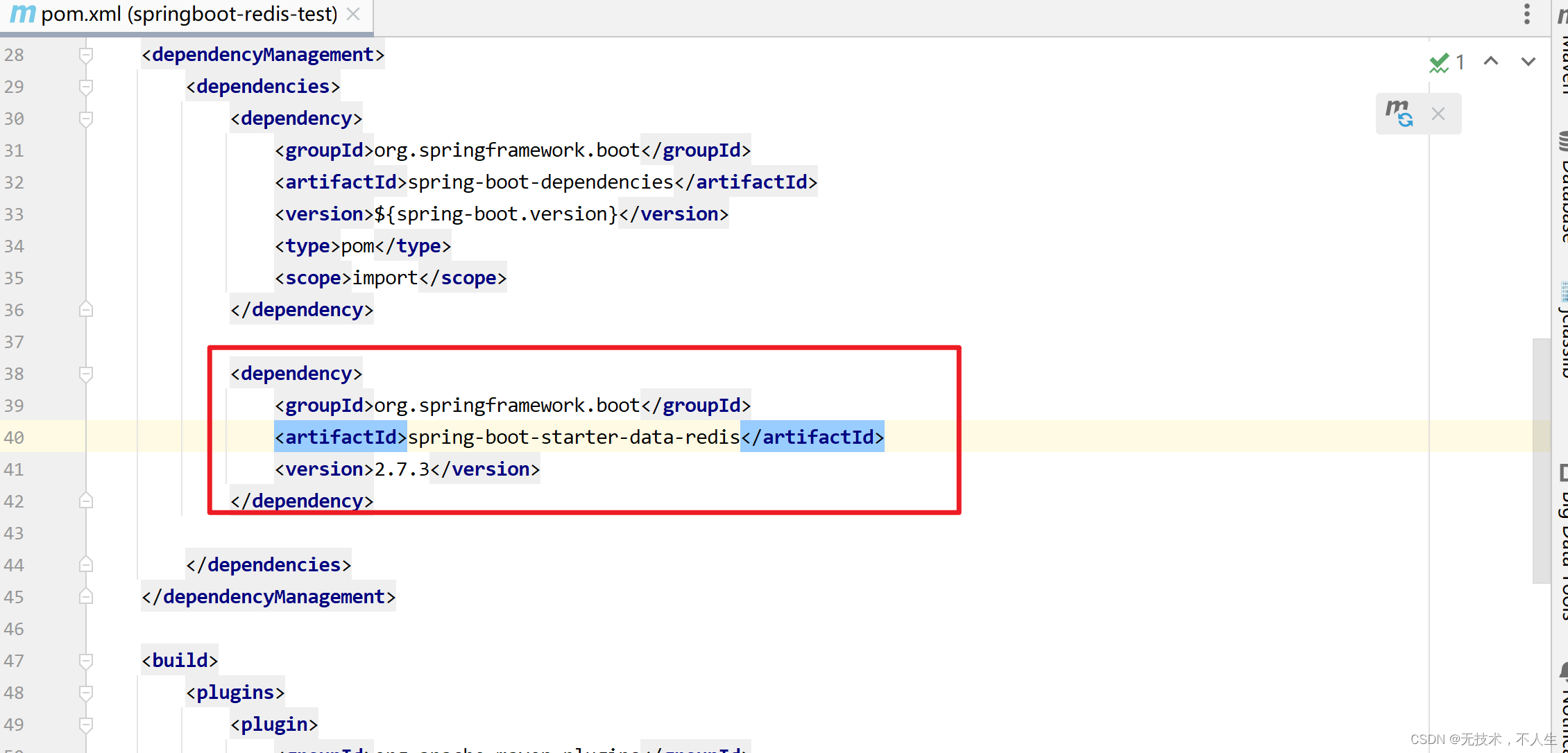The image size is (1568, 753).
Task: Click line number 28 in the gutter
Action: coord(14,55)
